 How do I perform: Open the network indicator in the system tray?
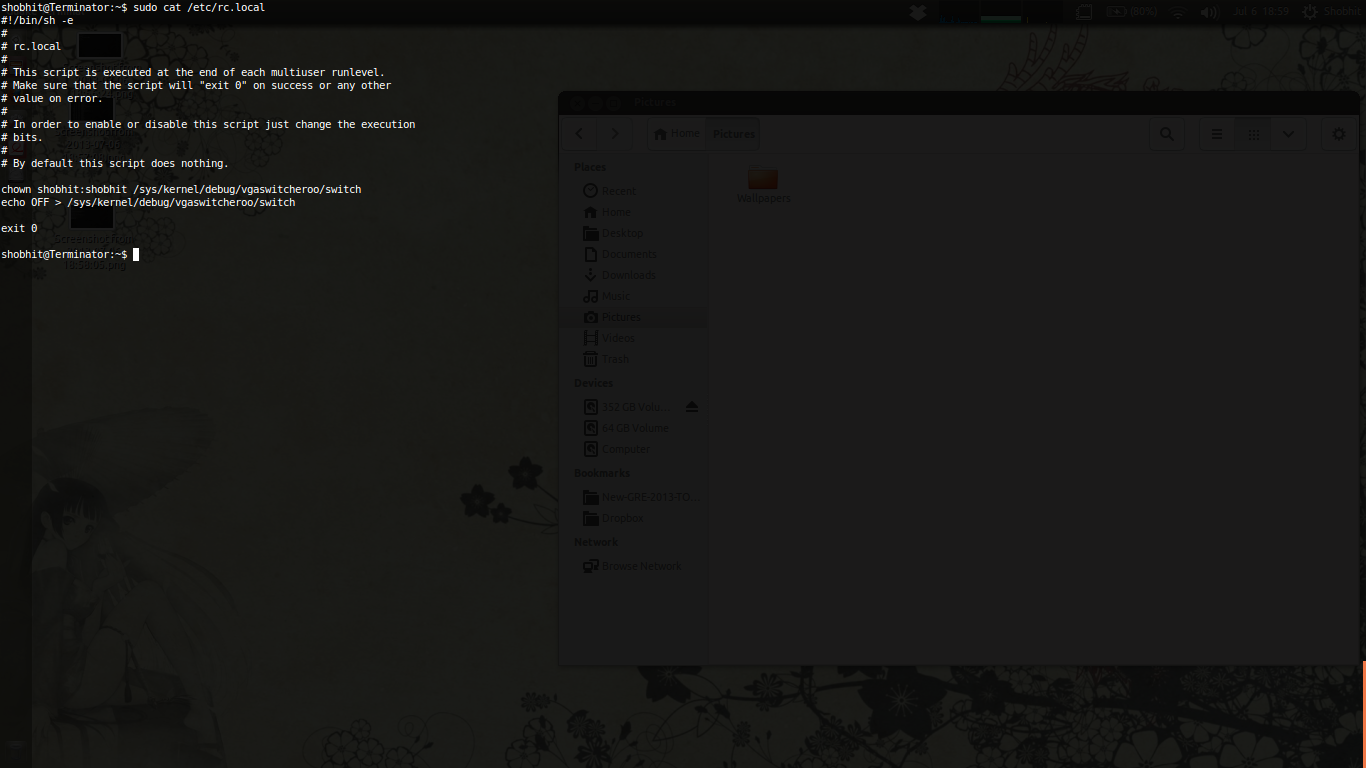pyautogui.click(x=1176, y=11)
